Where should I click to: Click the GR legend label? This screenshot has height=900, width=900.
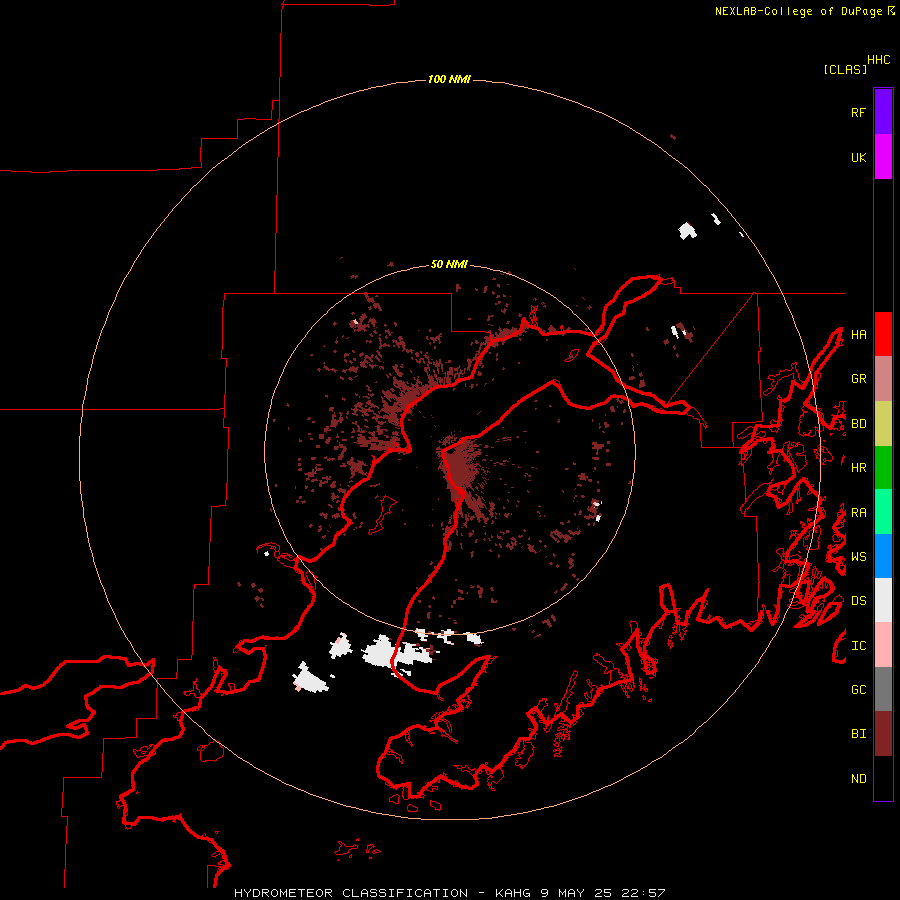[x=858, y=379]
